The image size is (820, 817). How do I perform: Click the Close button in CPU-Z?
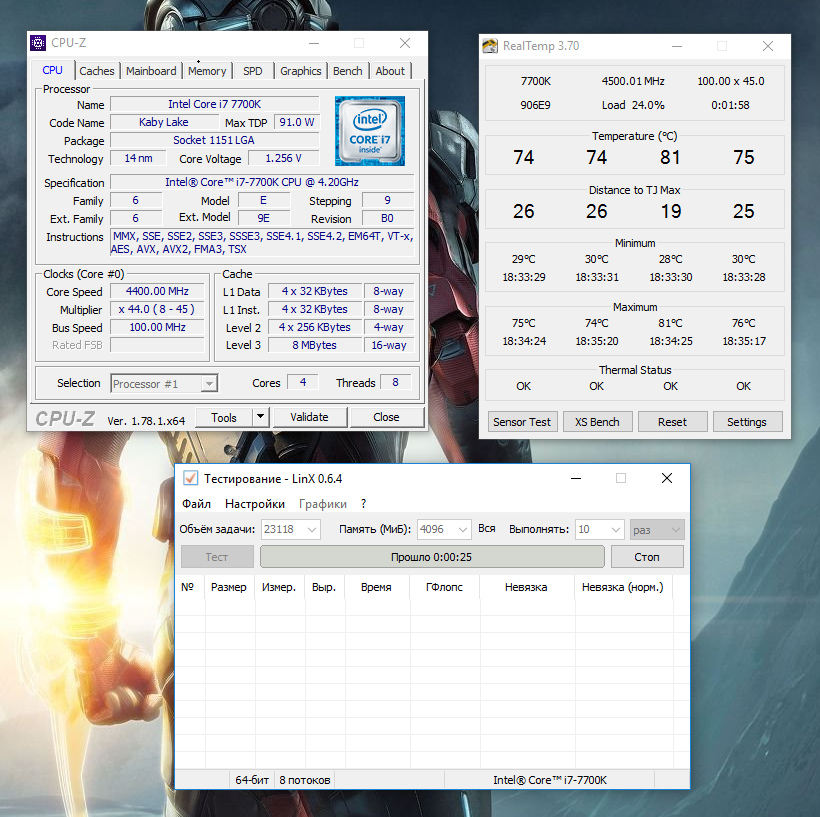(386, 417)
